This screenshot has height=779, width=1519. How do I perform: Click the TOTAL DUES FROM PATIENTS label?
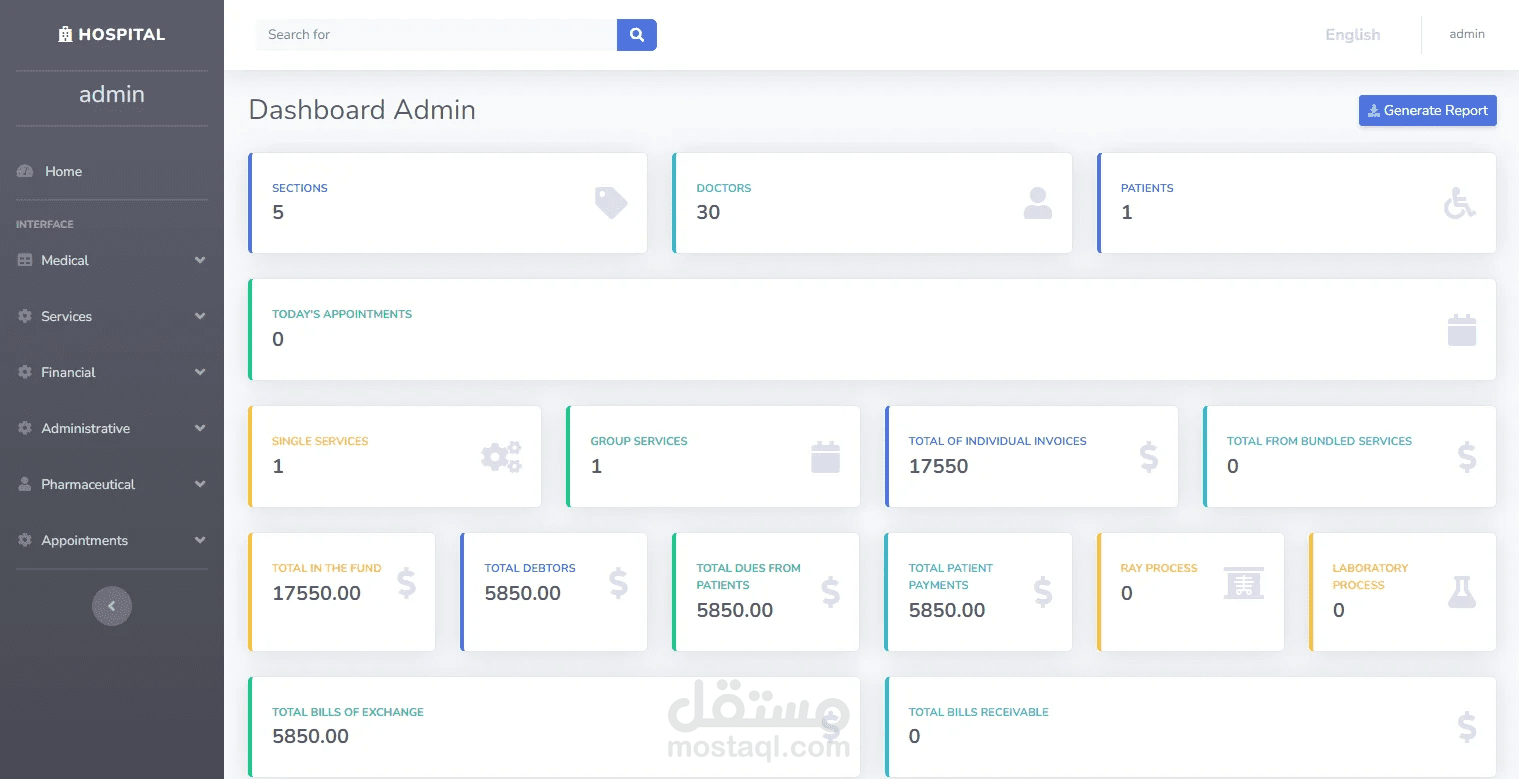pos(748,576)
